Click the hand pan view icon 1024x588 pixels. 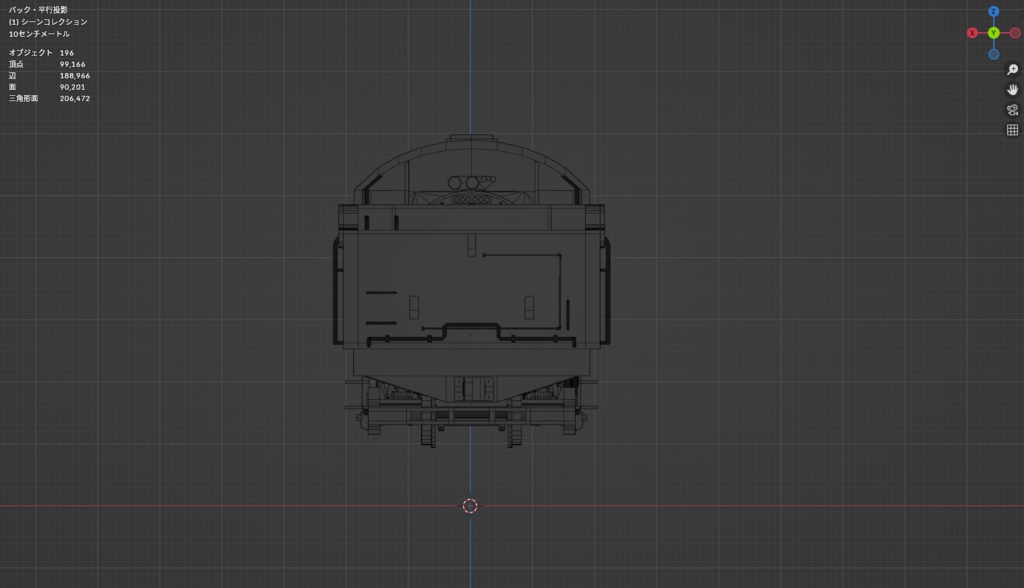[x=1012, y=90]
